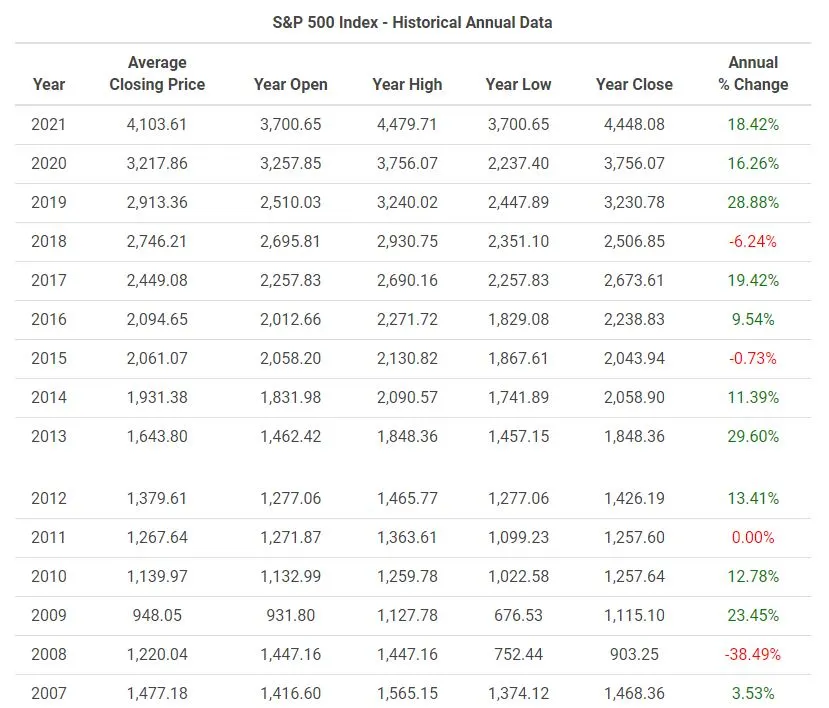The width and height of the screenshot is (829, 708).
Task: Click the 2011 change value 0.00%
Action: click(753, 537)
